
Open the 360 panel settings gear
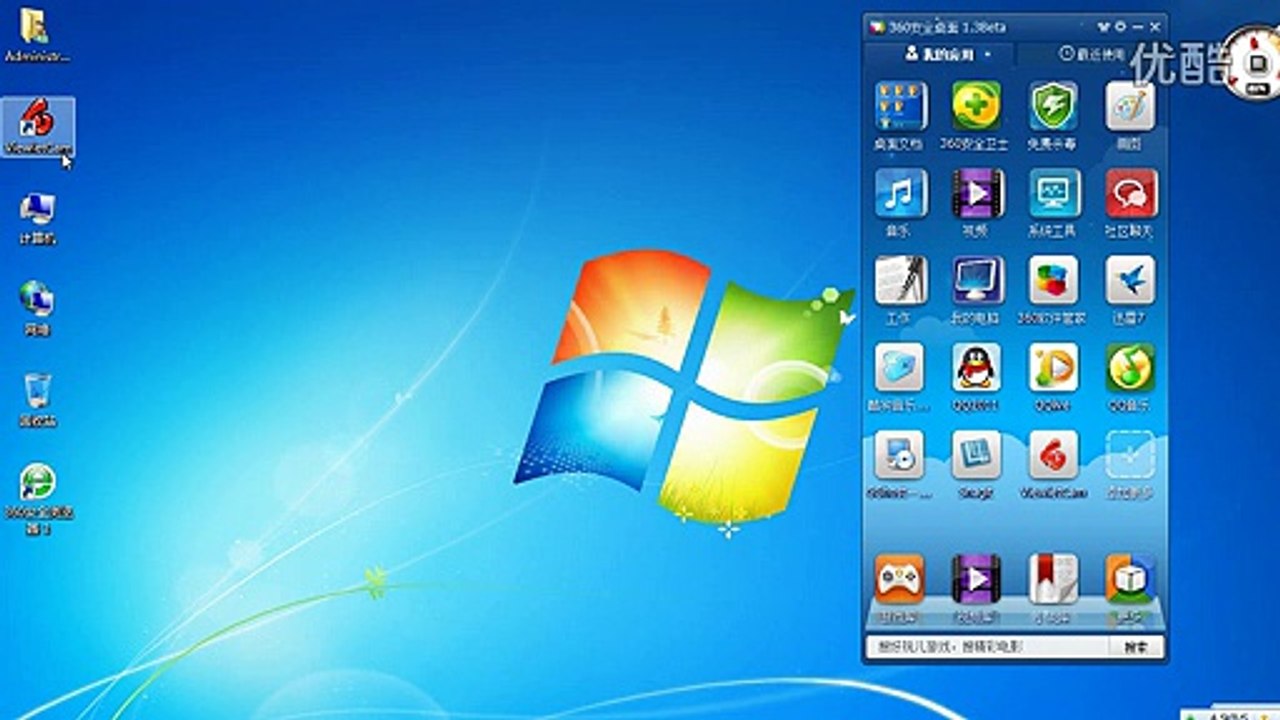click(1121, 26)
